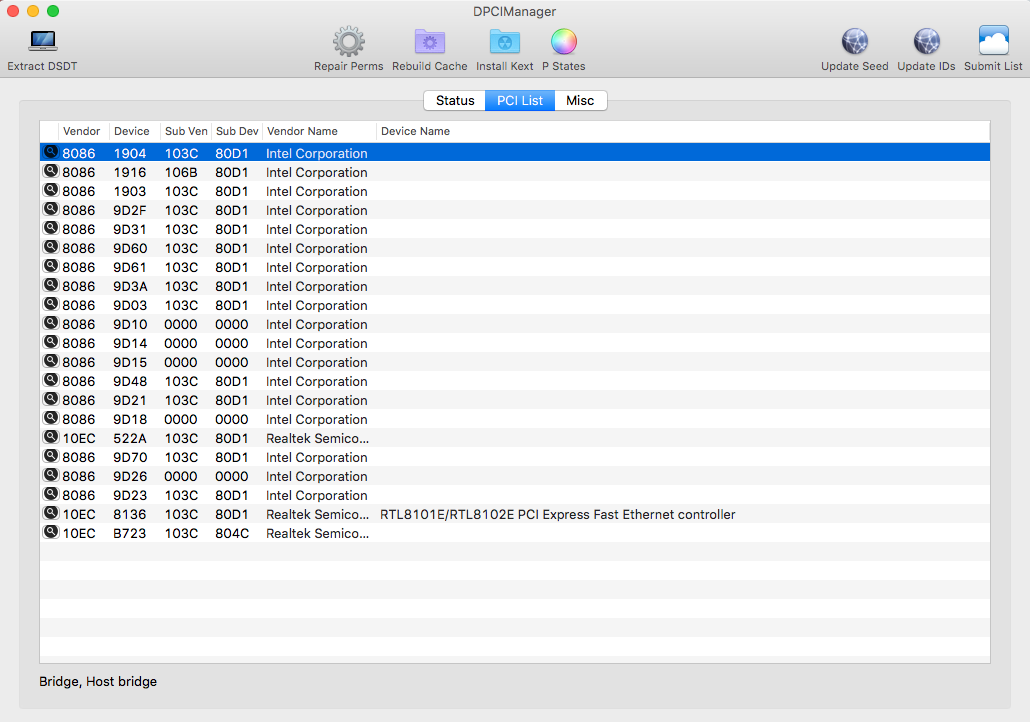Select the PCI List tab
Image resolution: width=1030 pixels, height=722 pixels.
(520, 101)
